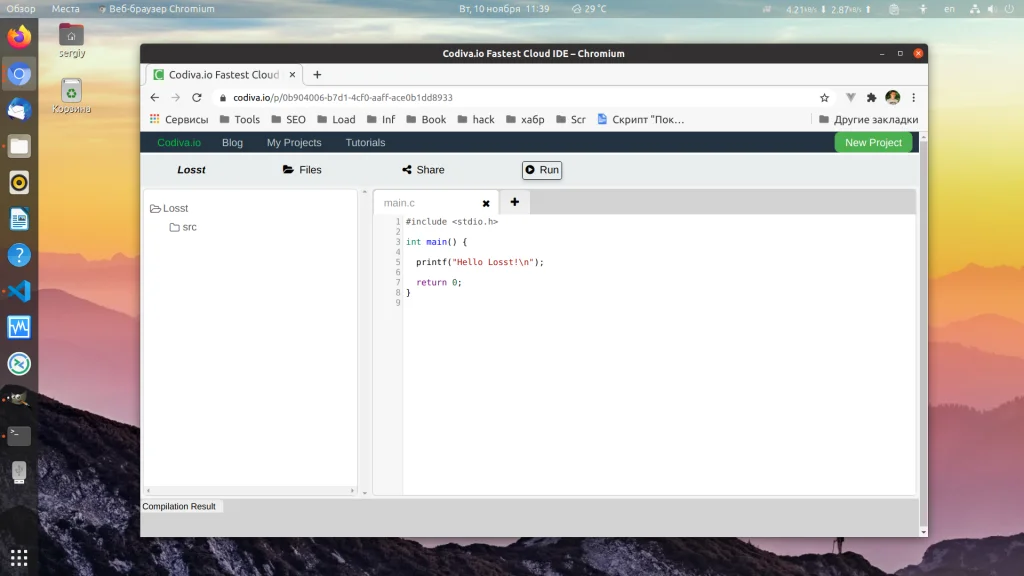Open the Files menu
The image size is (1024, 576).
click(x=302, y=170)
